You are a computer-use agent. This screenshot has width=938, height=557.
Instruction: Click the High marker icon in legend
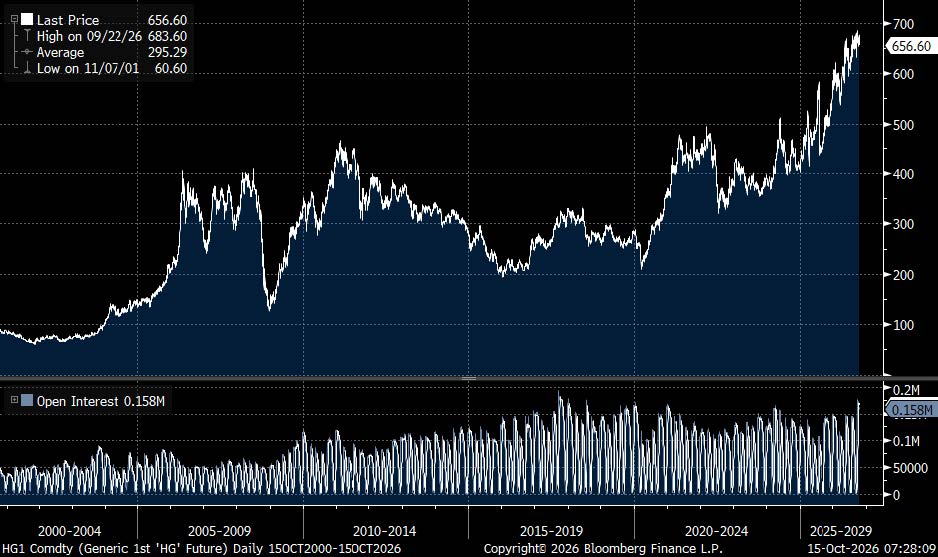click(x=27, y=36)
